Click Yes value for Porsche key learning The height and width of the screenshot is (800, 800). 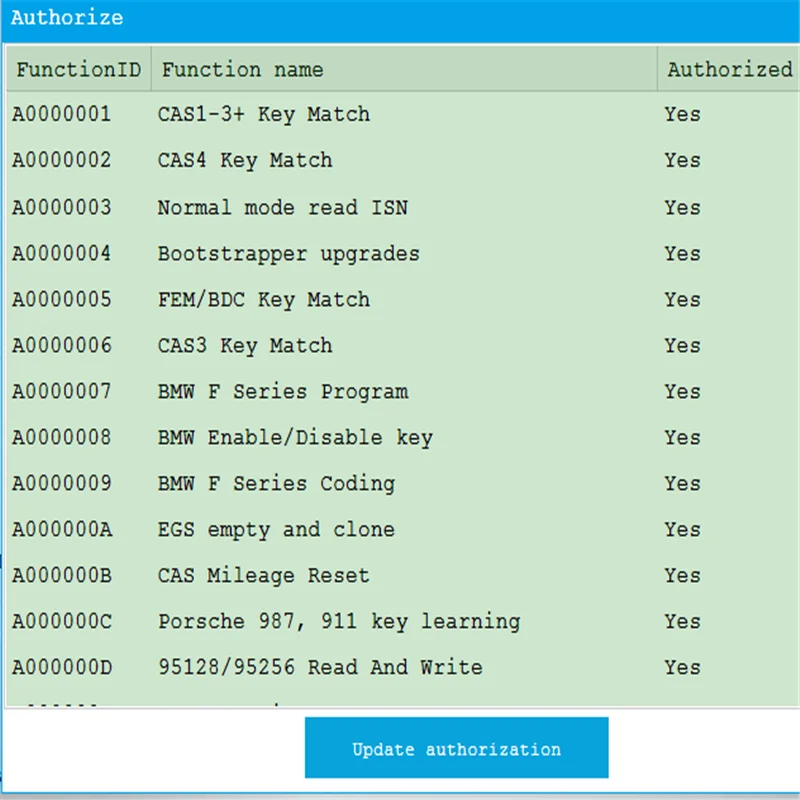click(x=682, y=621)
